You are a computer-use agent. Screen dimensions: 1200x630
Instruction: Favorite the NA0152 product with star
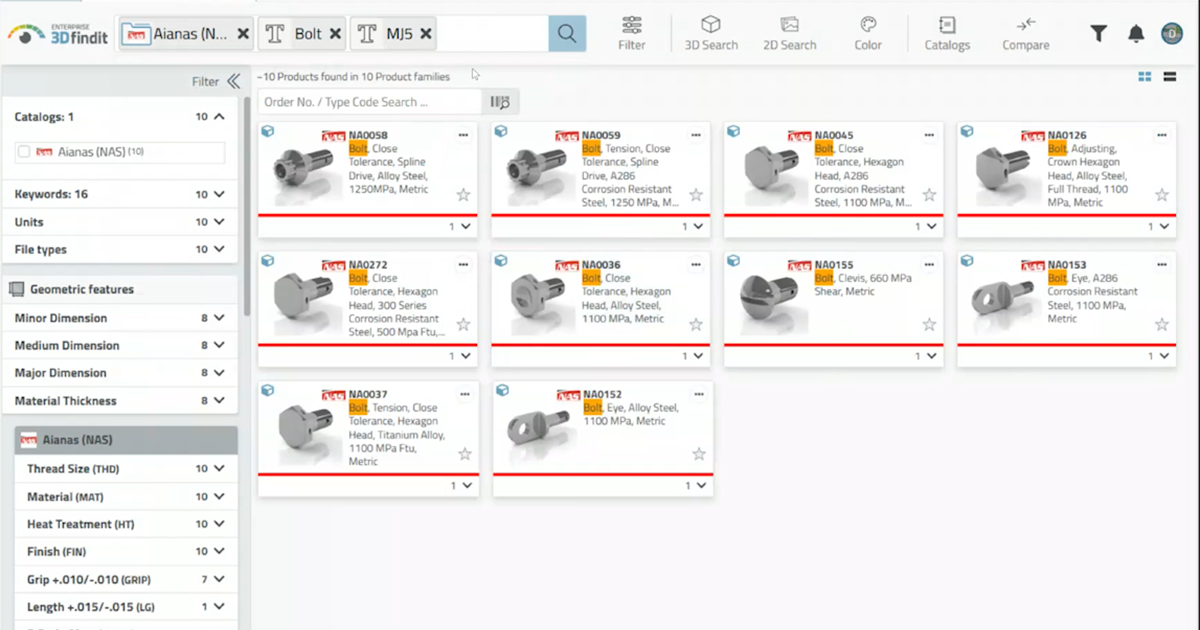699,454
